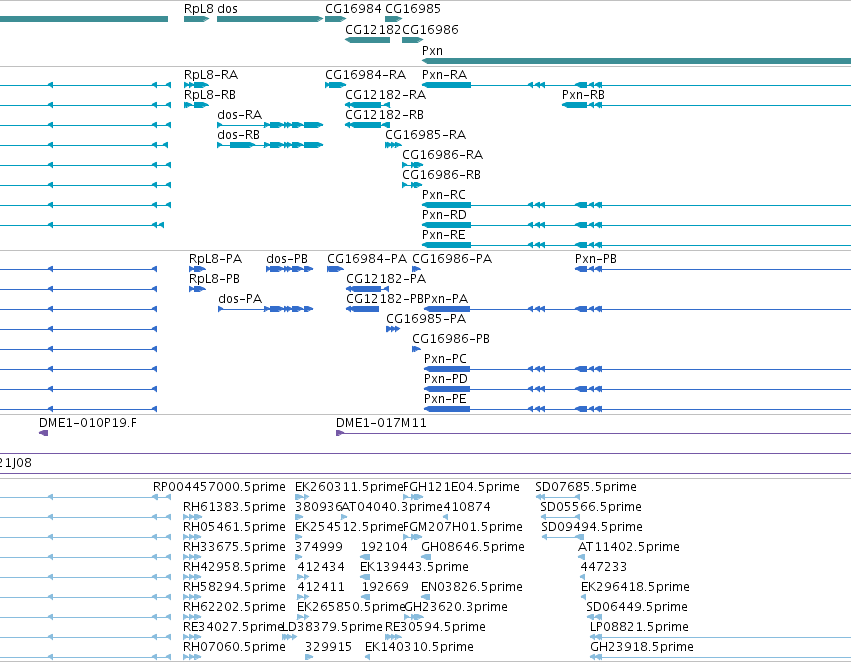851x662 pixels.
Task: Click EST SD05566.5prime label
Action: pyautogui.click(x=591, y=507)
